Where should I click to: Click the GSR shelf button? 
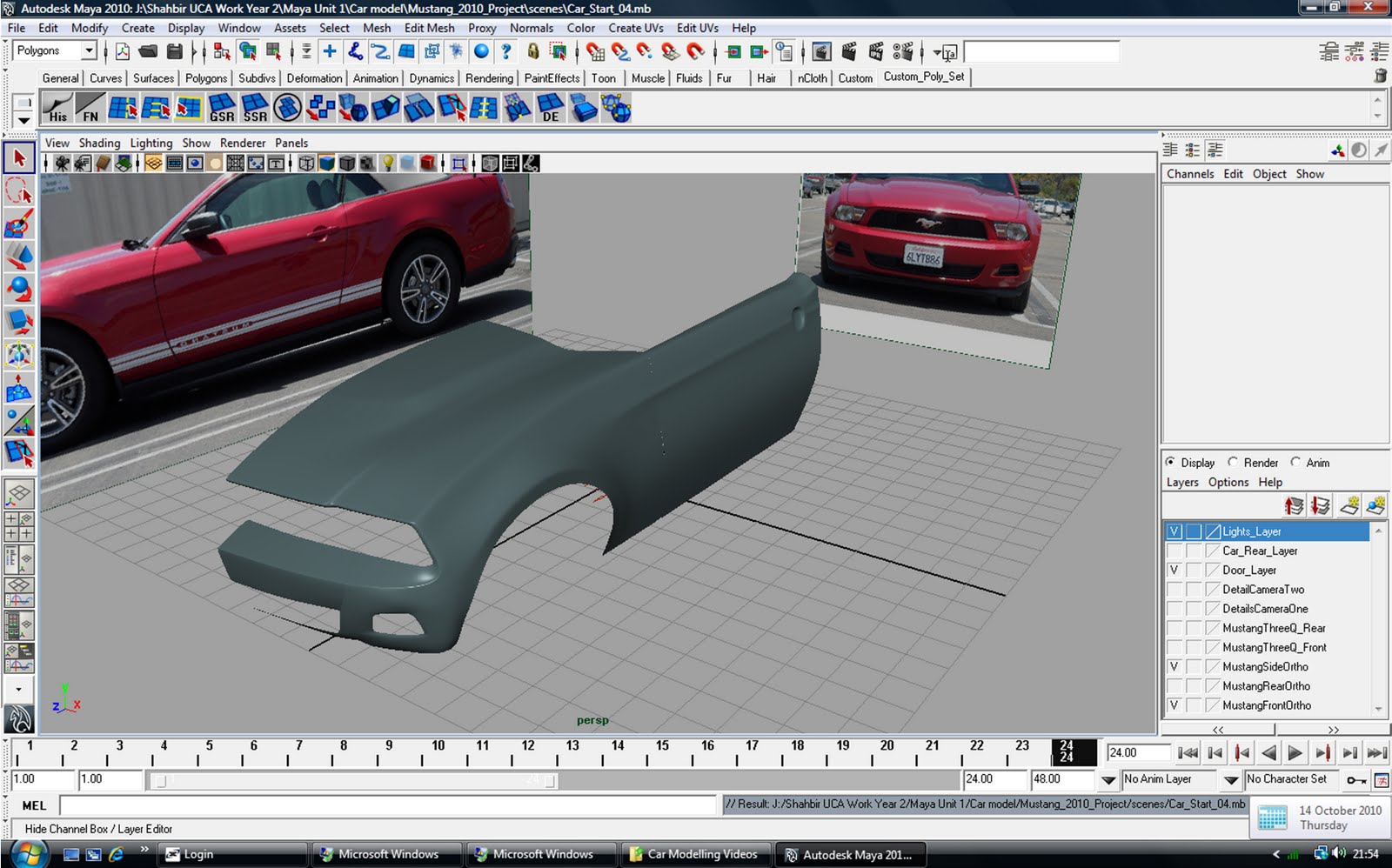222,109
